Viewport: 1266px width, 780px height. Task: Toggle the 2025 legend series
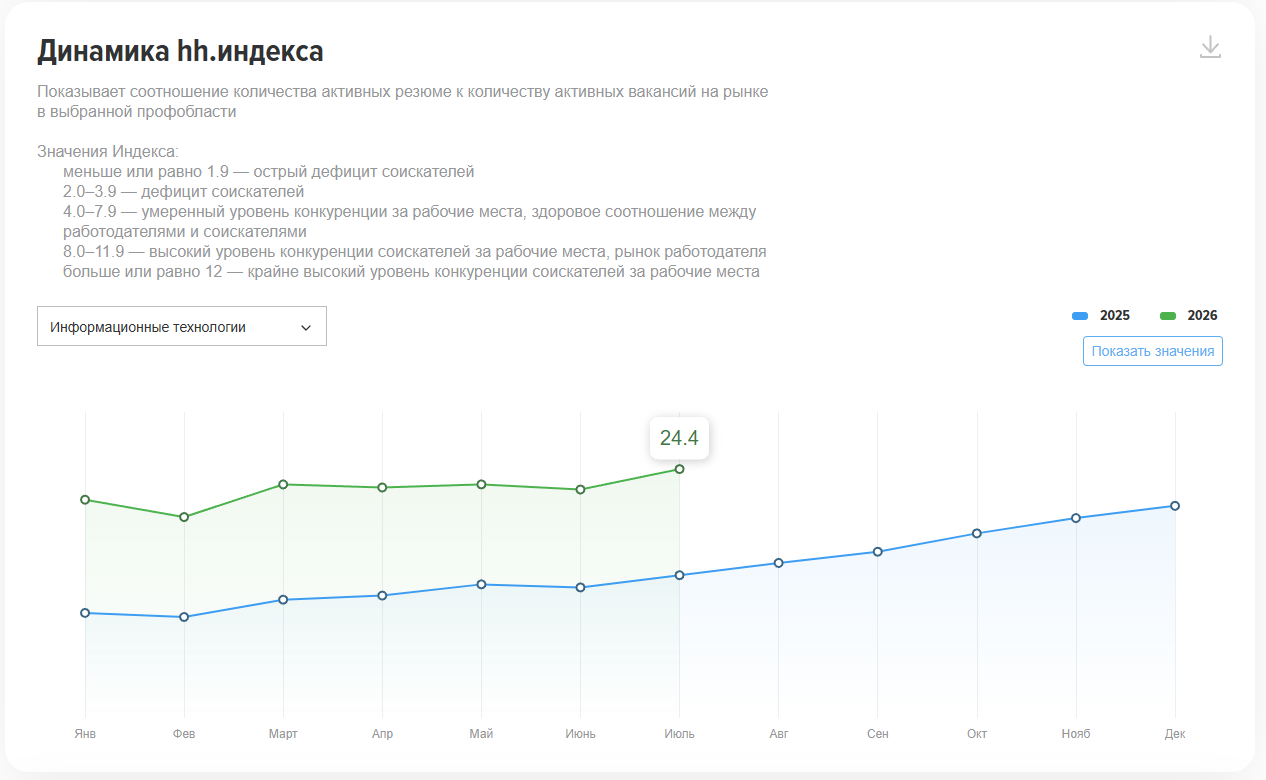1101,315
